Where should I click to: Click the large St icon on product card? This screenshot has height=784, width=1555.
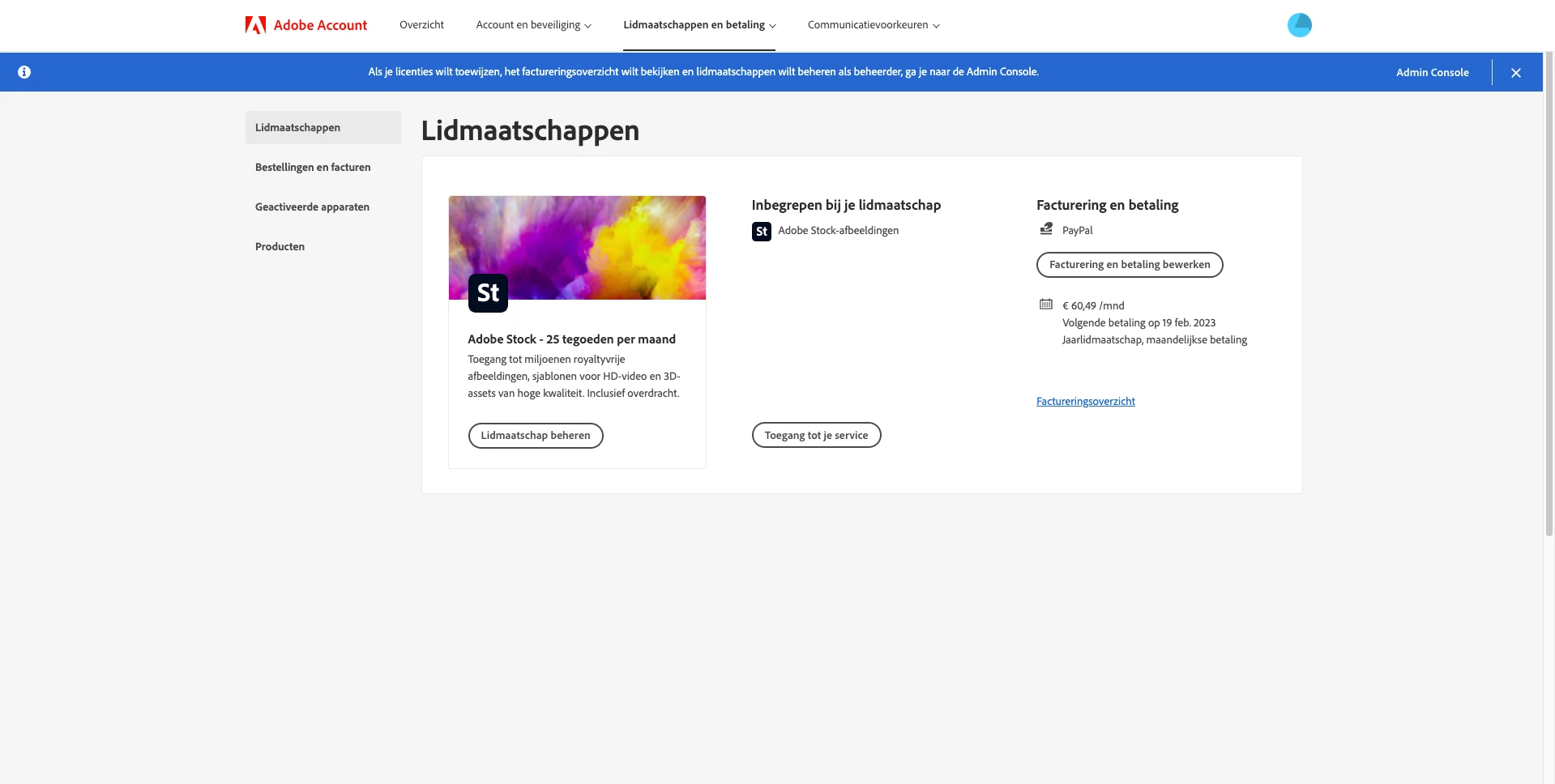(488, 293)
